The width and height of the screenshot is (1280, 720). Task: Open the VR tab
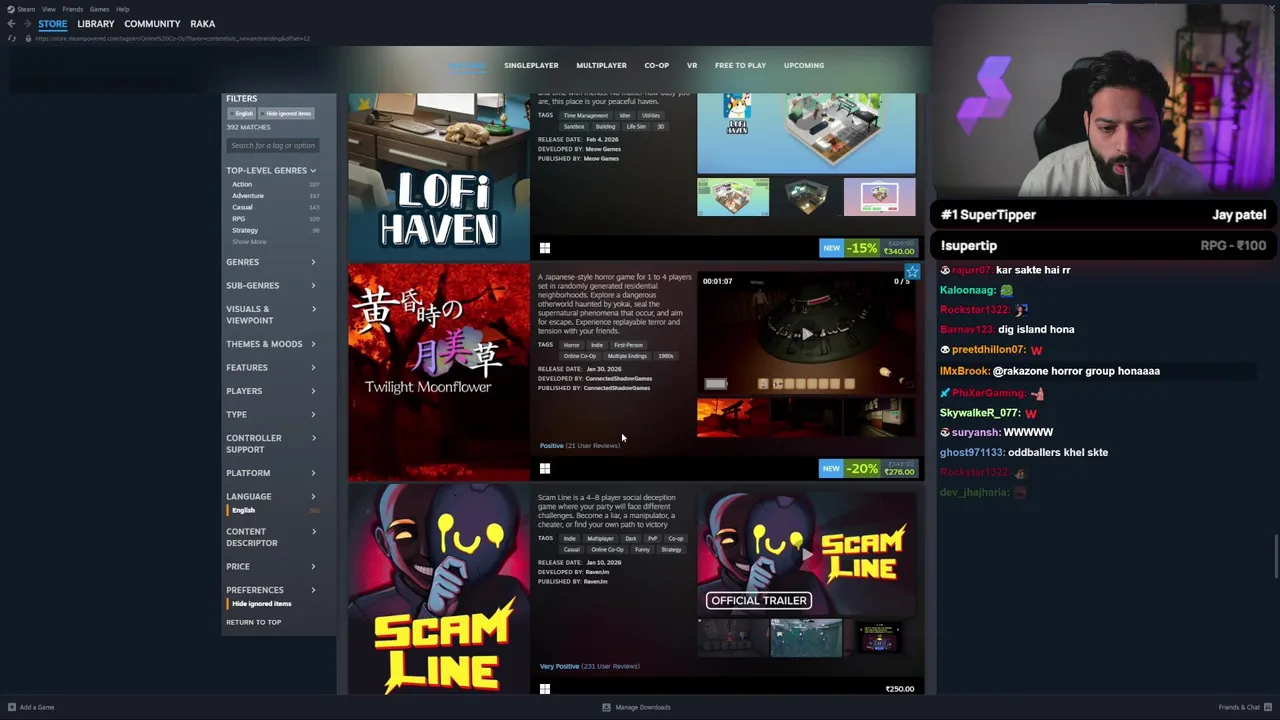(692, 65)
